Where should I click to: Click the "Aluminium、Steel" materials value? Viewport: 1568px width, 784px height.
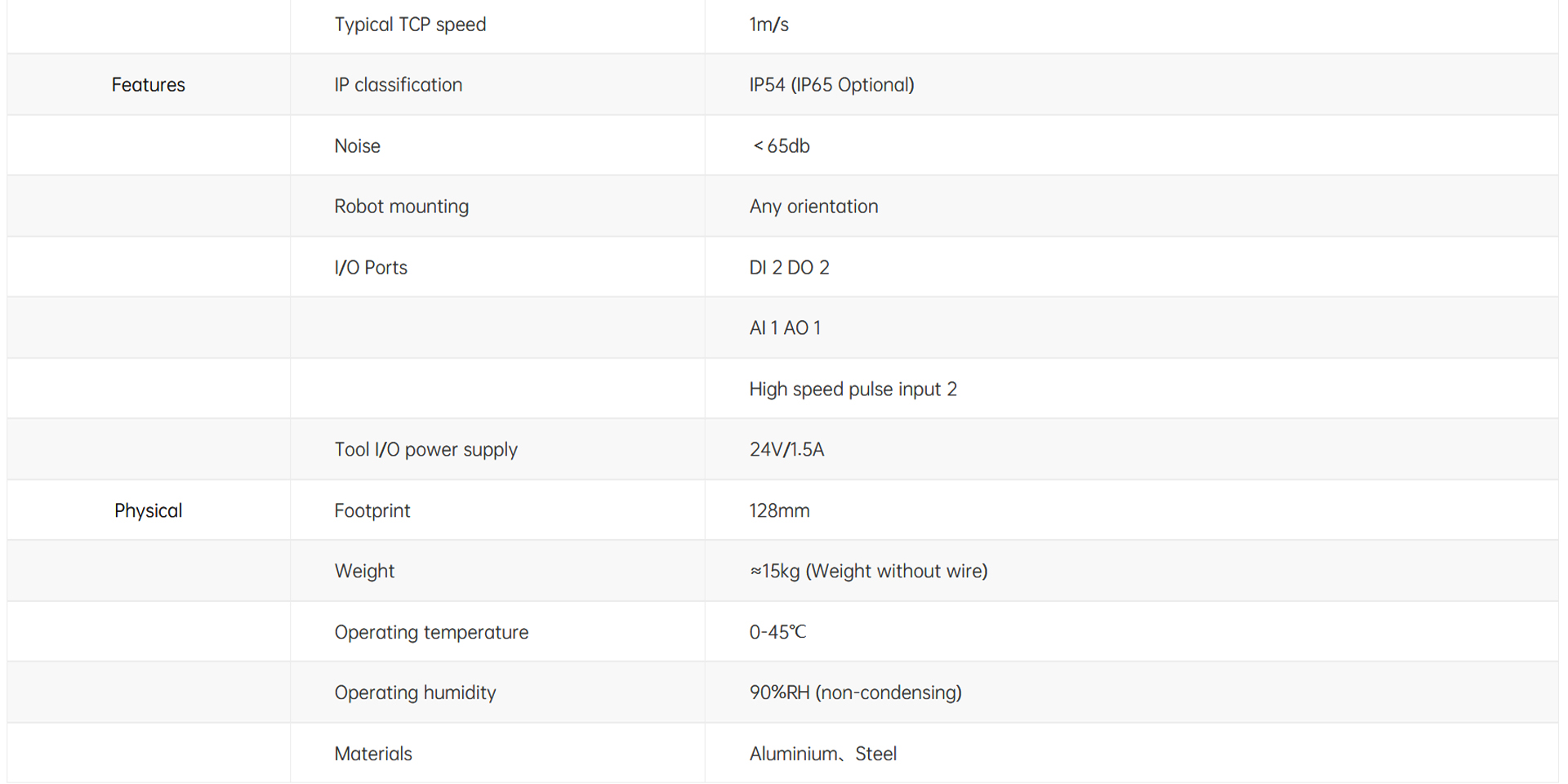[822, 754]
